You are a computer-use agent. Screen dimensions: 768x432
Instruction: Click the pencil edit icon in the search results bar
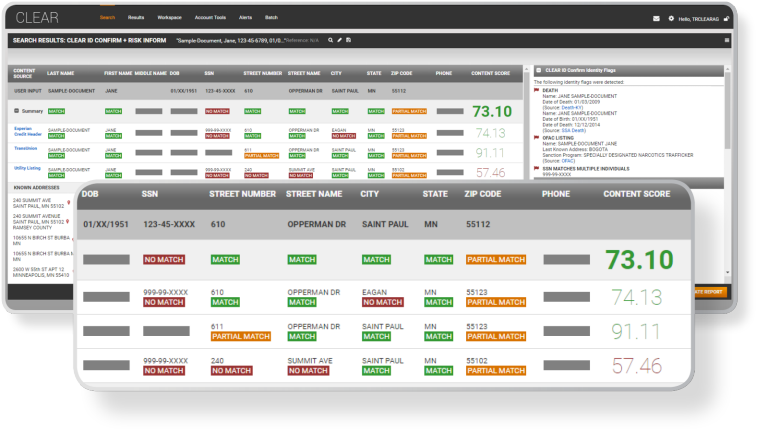click(x=340, y=40)
